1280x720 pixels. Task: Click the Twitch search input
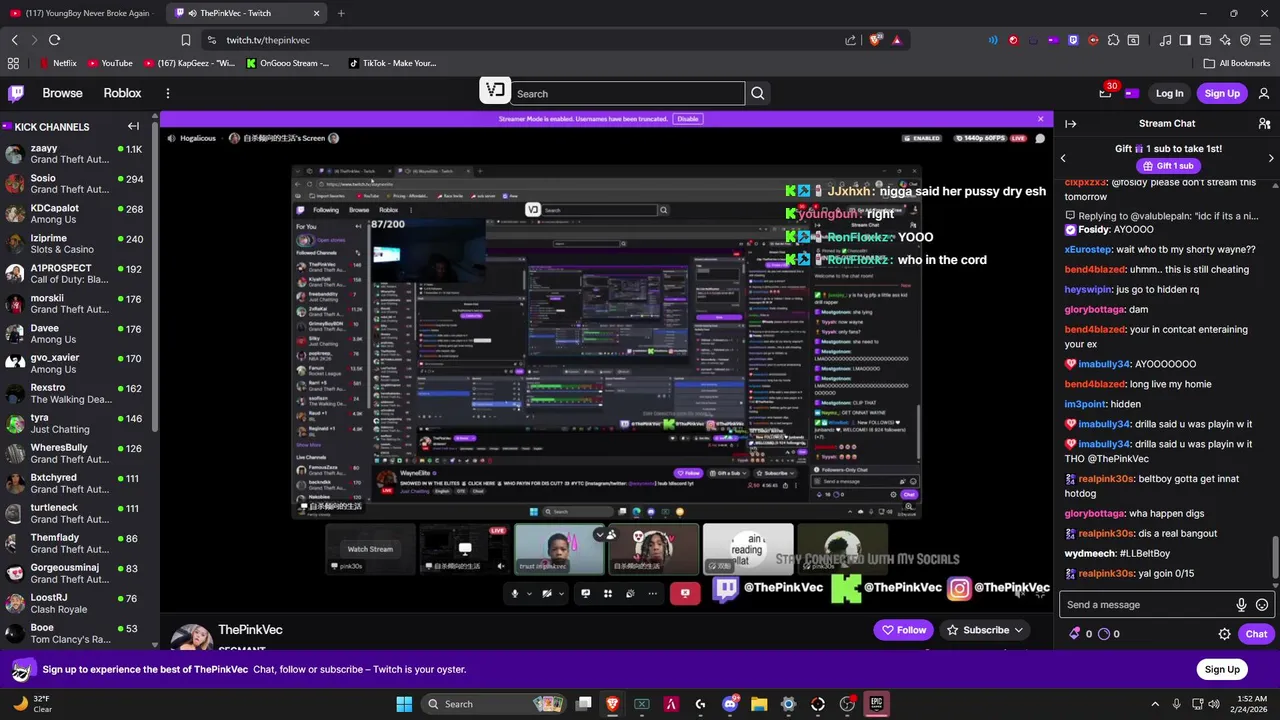(x=630, y=93)
